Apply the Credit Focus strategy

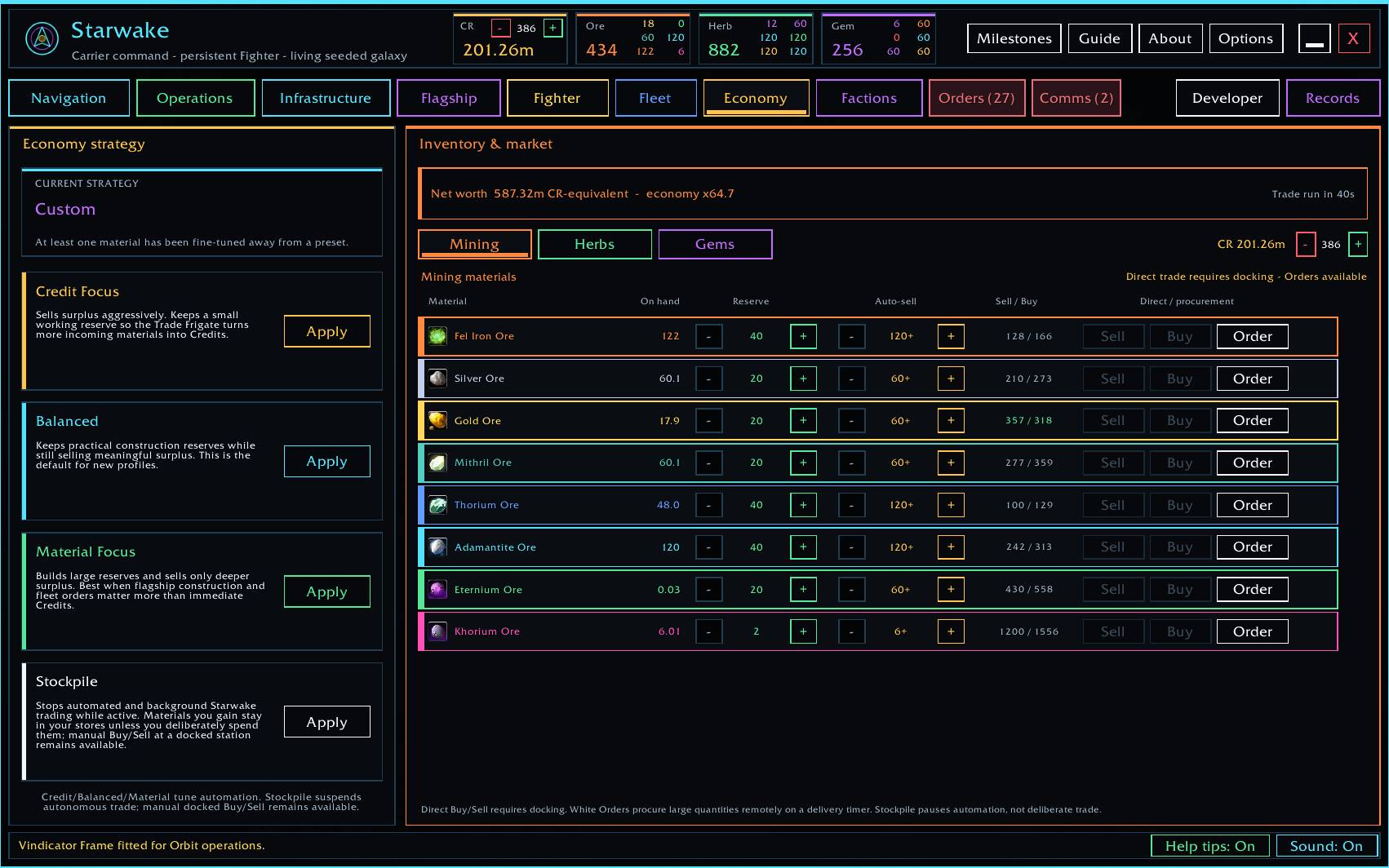tap(327, 331)
